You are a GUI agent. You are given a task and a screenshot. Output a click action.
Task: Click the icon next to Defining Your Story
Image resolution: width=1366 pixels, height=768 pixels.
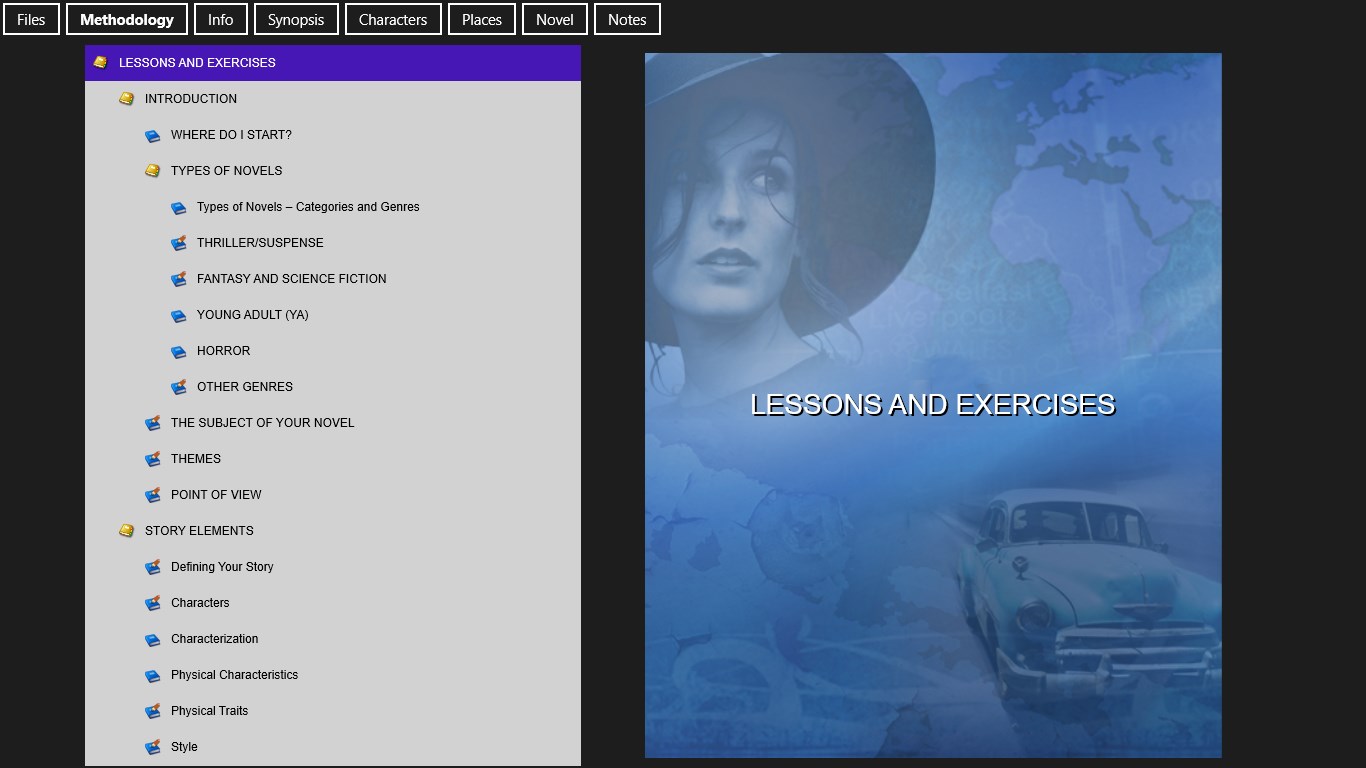pyautogui.click(x=152, y=567)
